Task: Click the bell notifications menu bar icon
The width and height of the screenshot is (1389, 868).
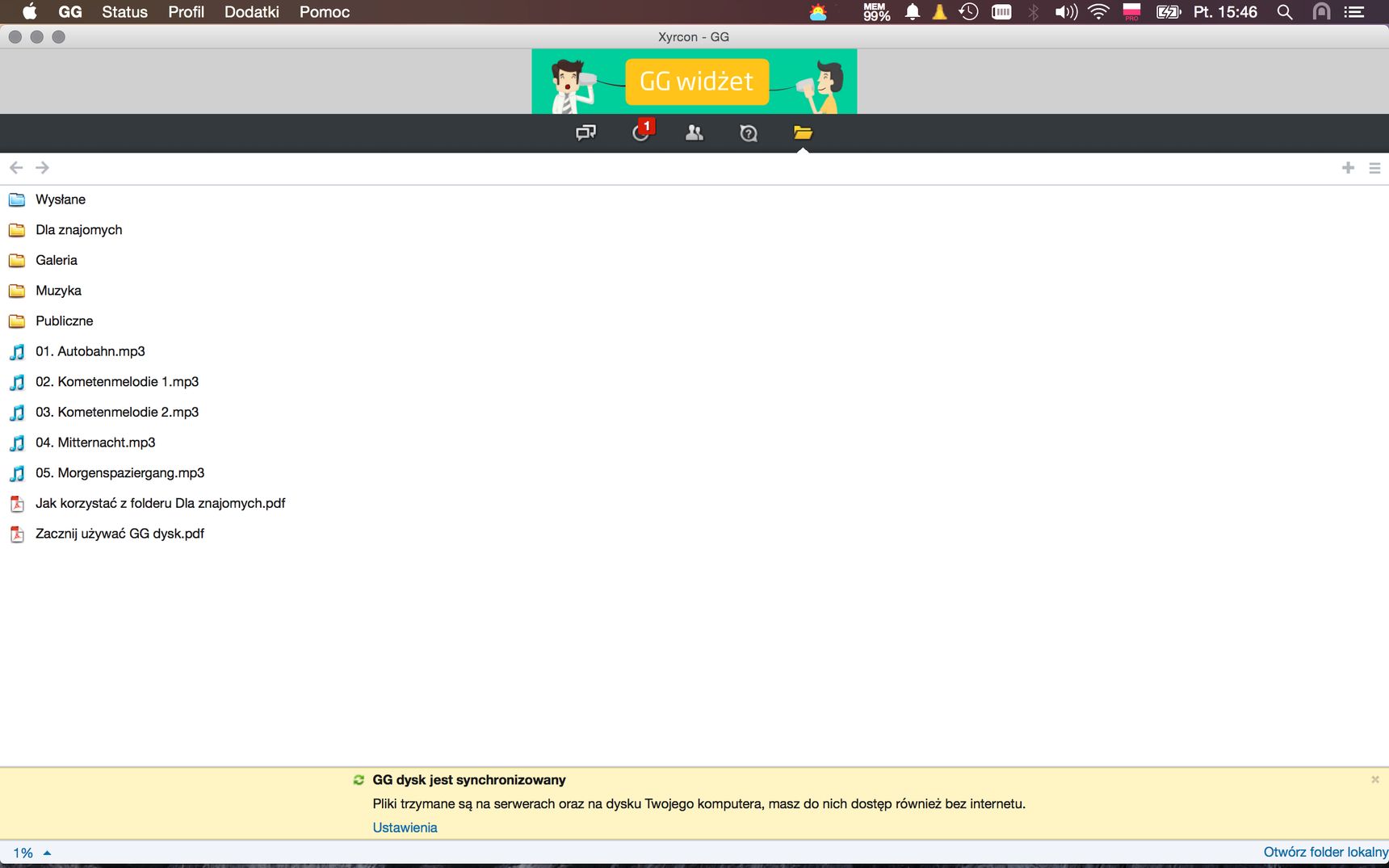Action: [913, 11]
